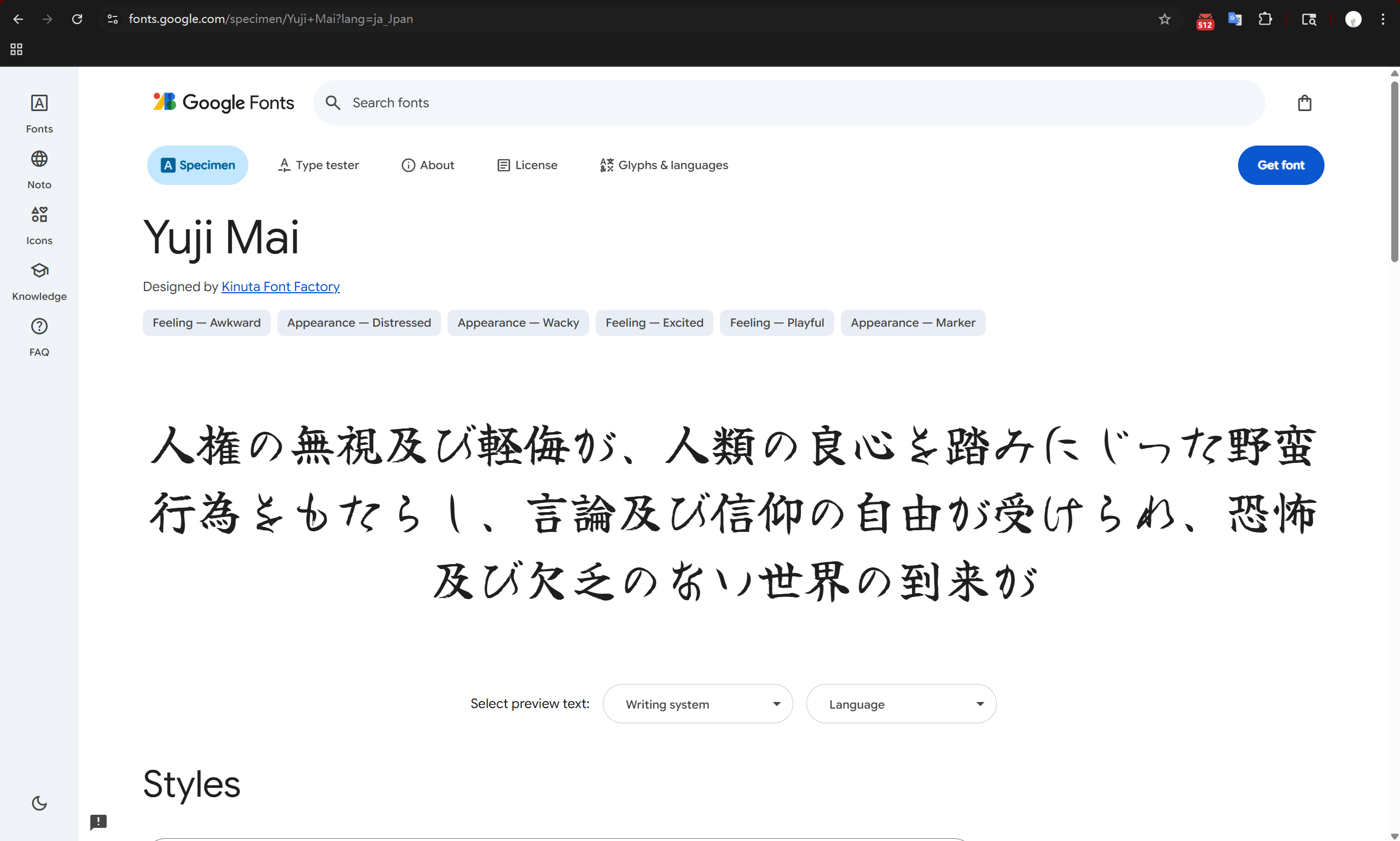Switch to the Type tester tab
Image resolution: width=1400 pixels, height=841 pixels.
[318, 165]
